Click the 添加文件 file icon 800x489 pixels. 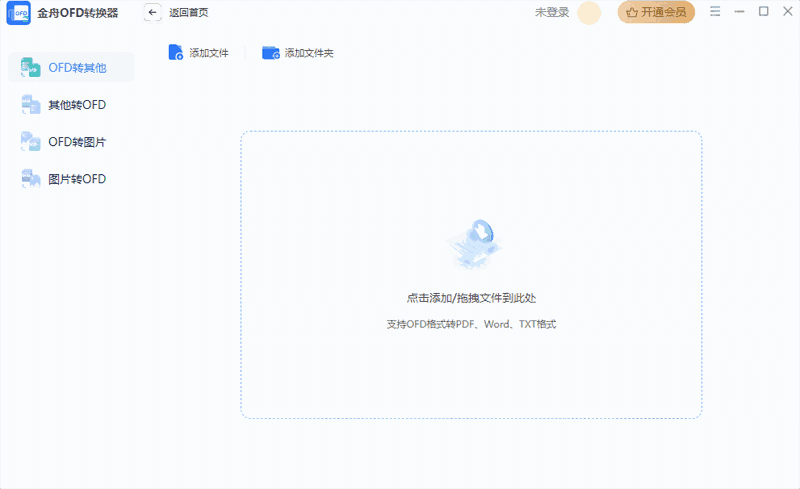pos(176,53)
